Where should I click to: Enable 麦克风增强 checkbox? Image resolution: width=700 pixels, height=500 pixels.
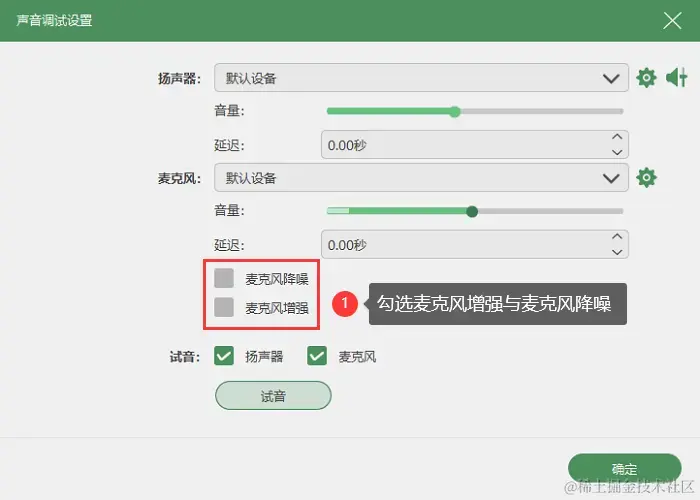click(x=224, y=307)
